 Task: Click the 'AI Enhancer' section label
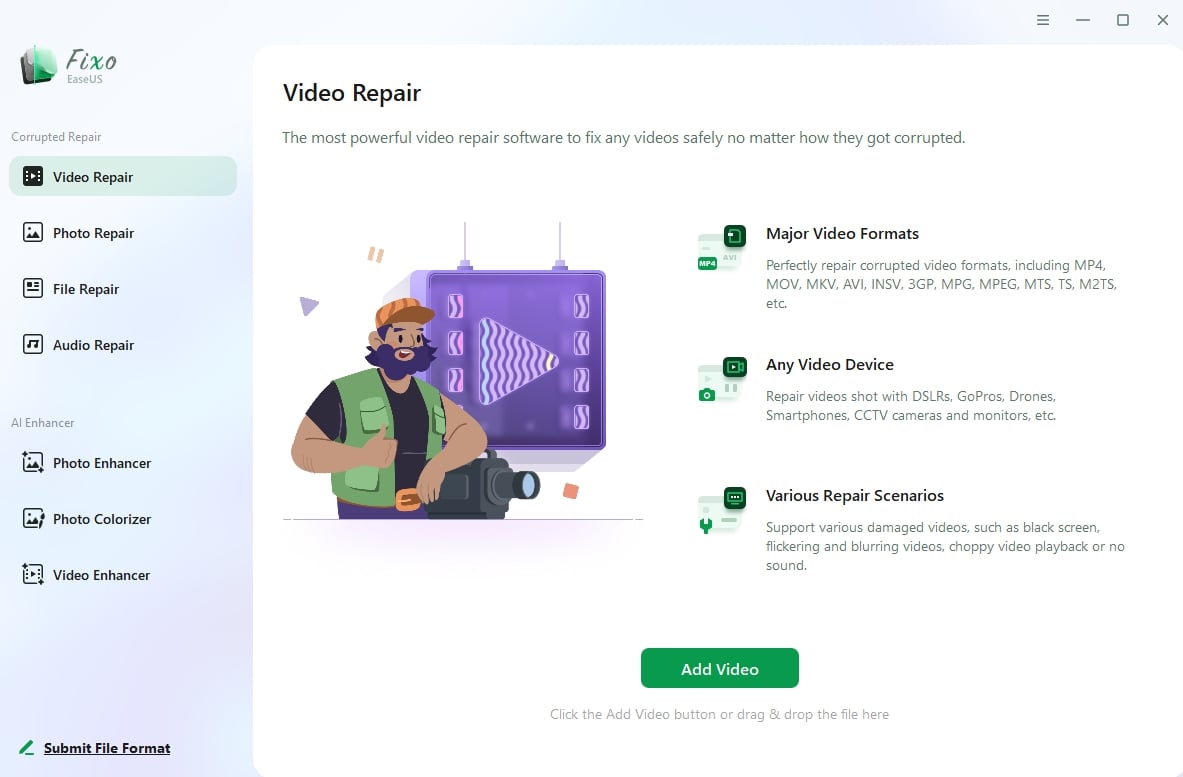click(x=42, y=422)
